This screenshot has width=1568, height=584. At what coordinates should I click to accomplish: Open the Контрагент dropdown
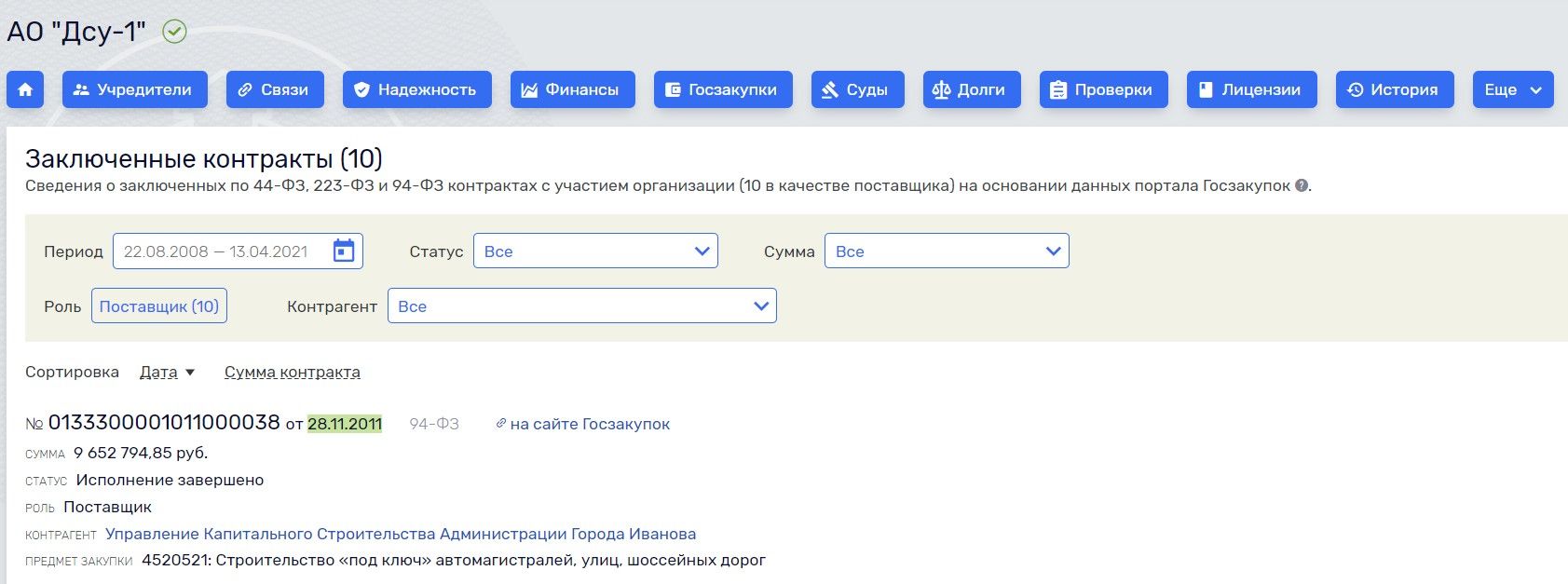(582, 306)
